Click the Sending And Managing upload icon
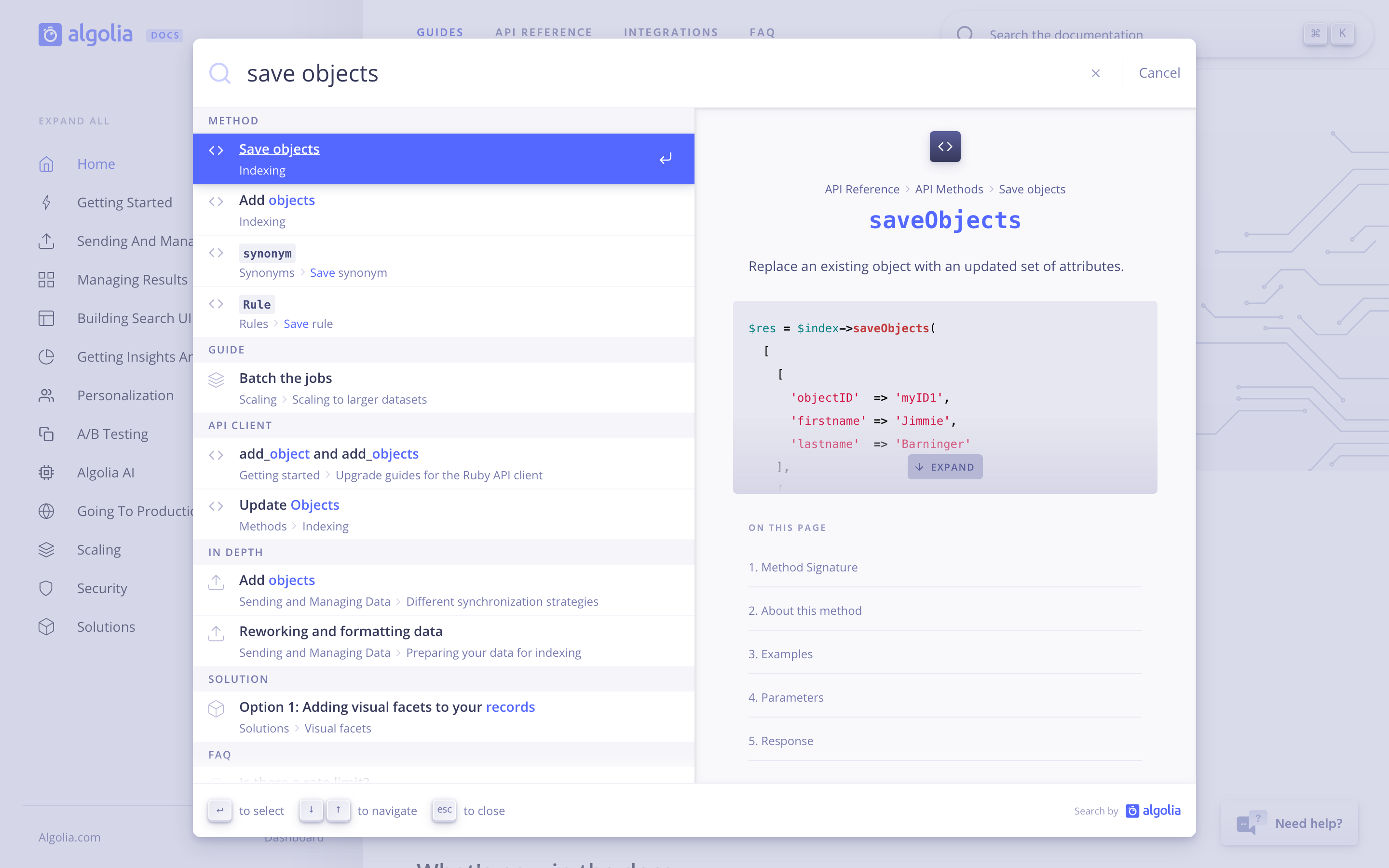1389x868 pixels. pos(46,241)
